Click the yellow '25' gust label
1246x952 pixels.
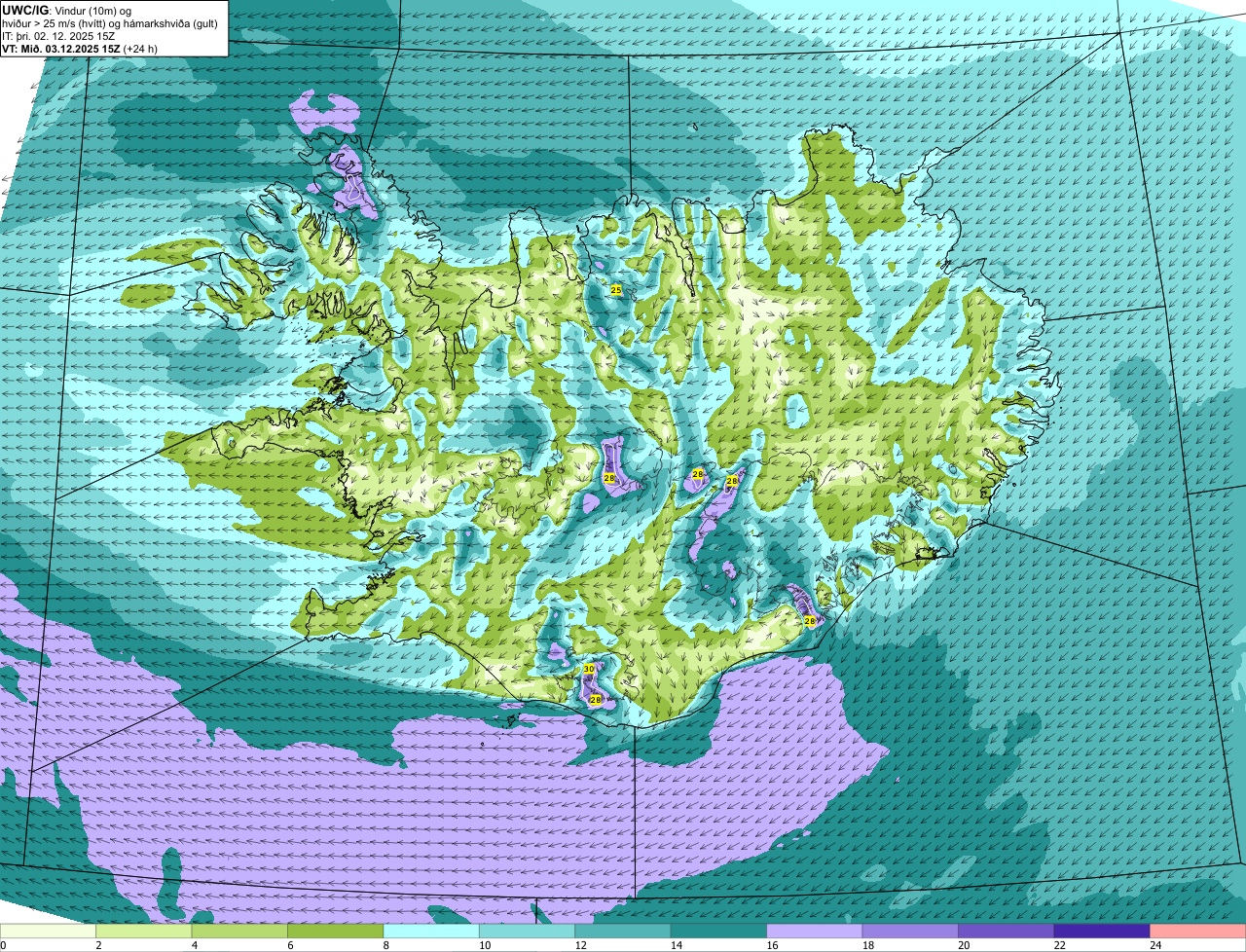(x=615, y=290)
